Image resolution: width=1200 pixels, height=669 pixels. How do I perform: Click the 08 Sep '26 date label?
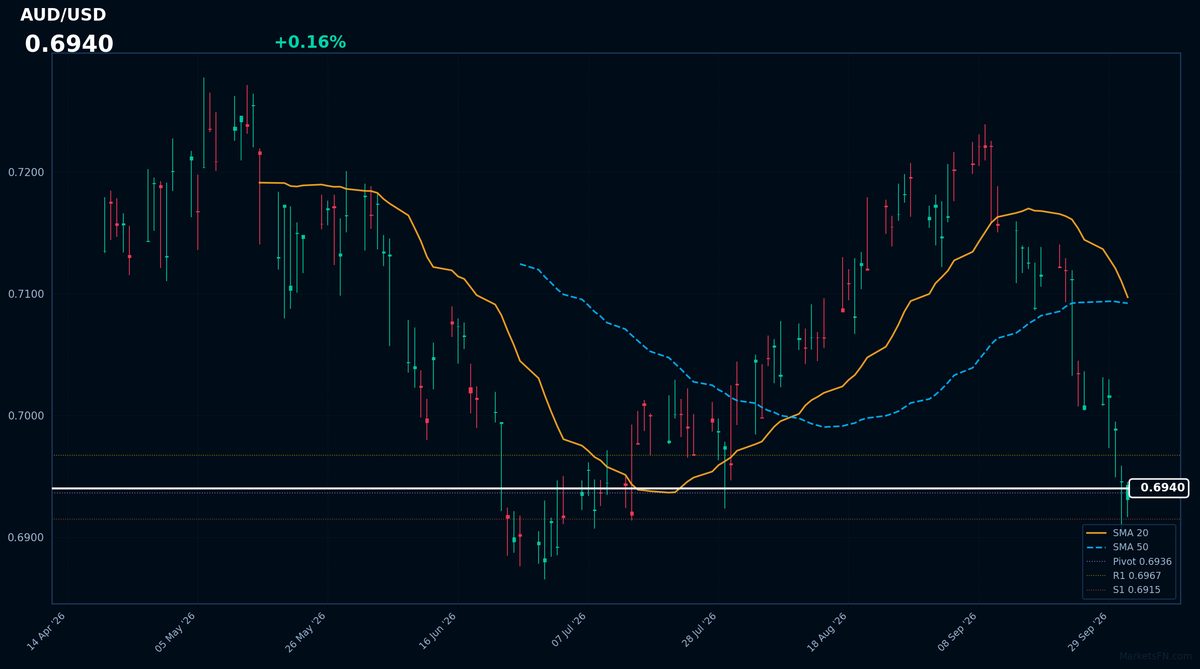(958, 632)
